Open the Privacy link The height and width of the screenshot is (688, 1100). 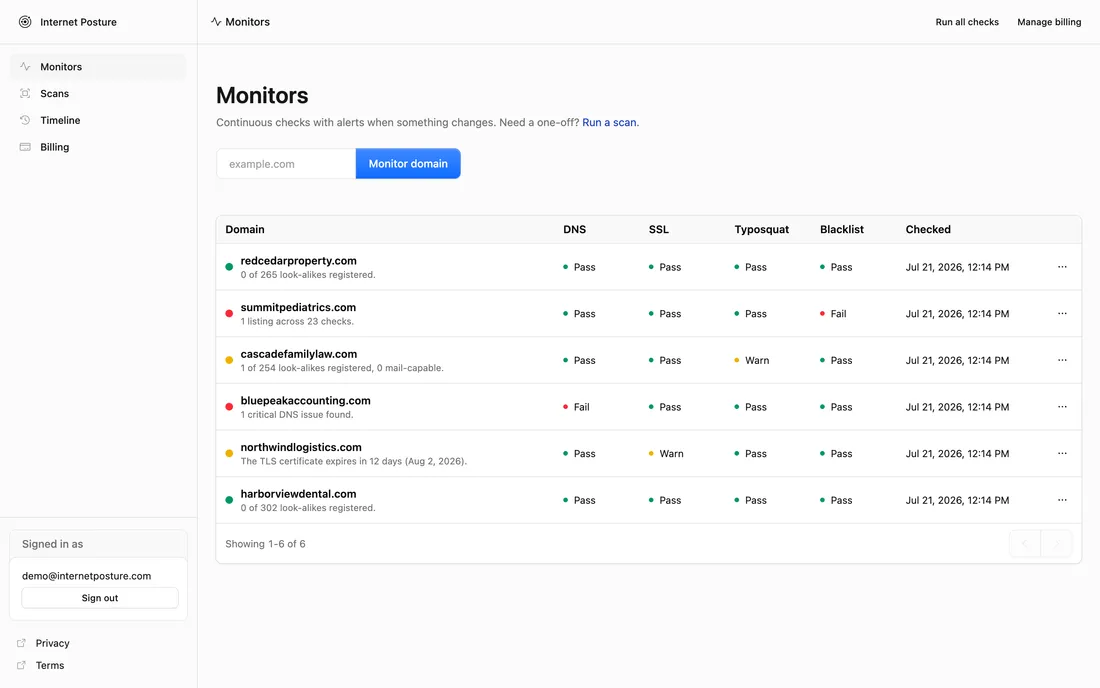click(53, 643)
